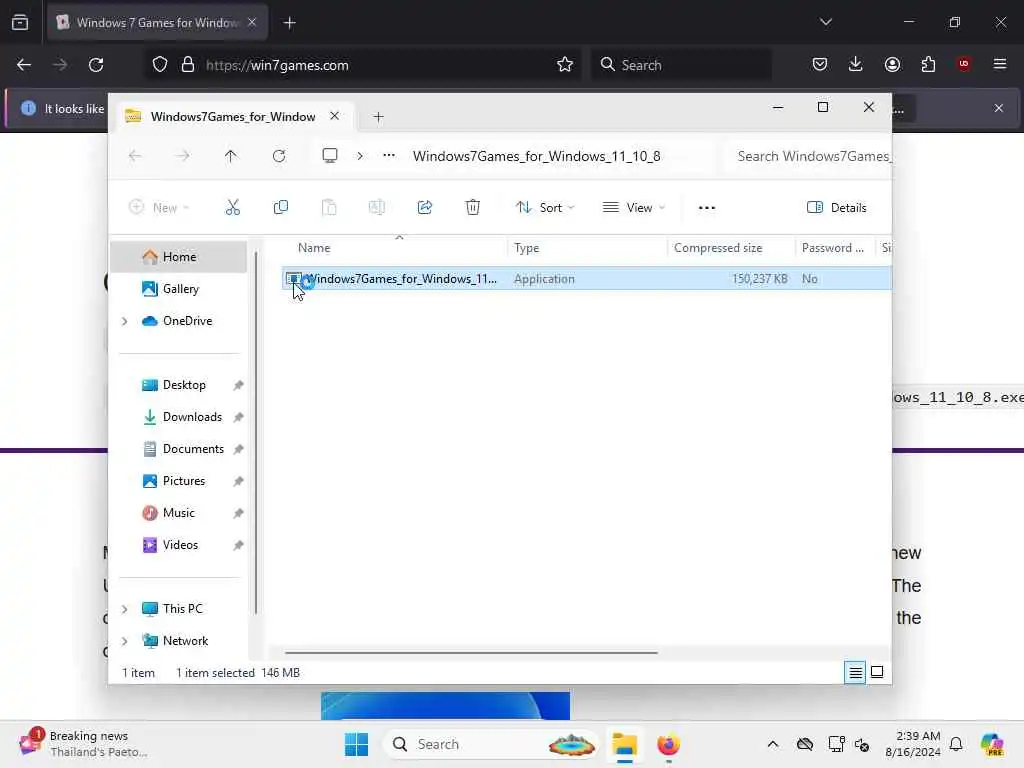Select the Windows7Games_for_Windows_11 application file
The width and height of the screenshot is (1024, 768).
pos(586,279)
